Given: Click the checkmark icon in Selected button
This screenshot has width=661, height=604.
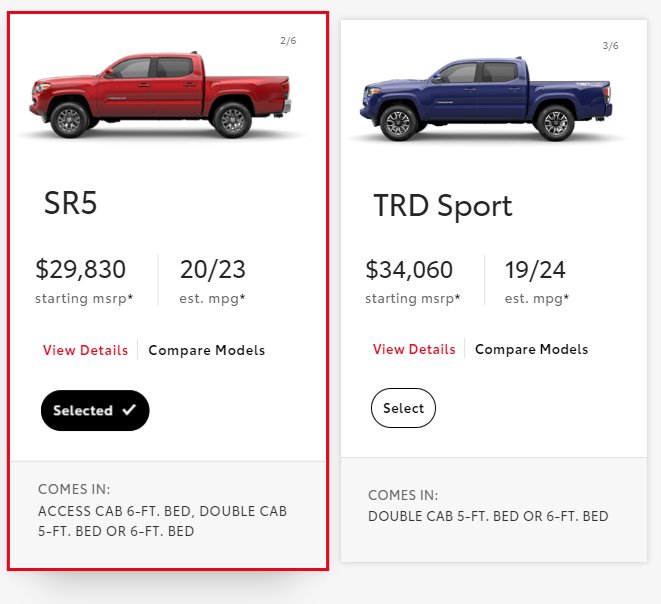Looking at the screenshot, I should coord(129,410).
